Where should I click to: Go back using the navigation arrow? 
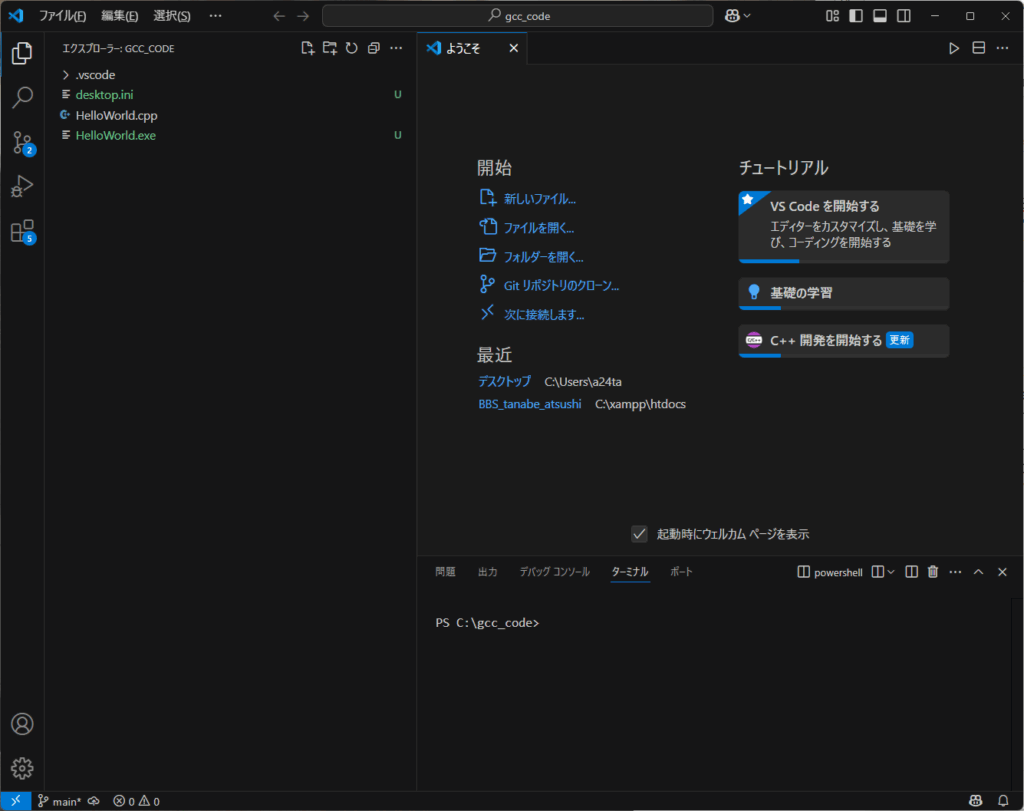tap(279, 16)
